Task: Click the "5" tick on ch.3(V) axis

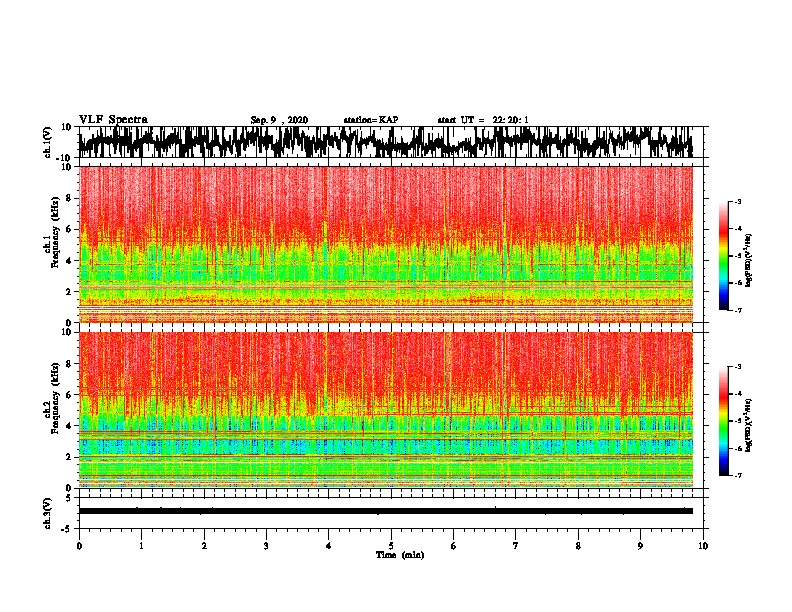Action: pos(69,498)
